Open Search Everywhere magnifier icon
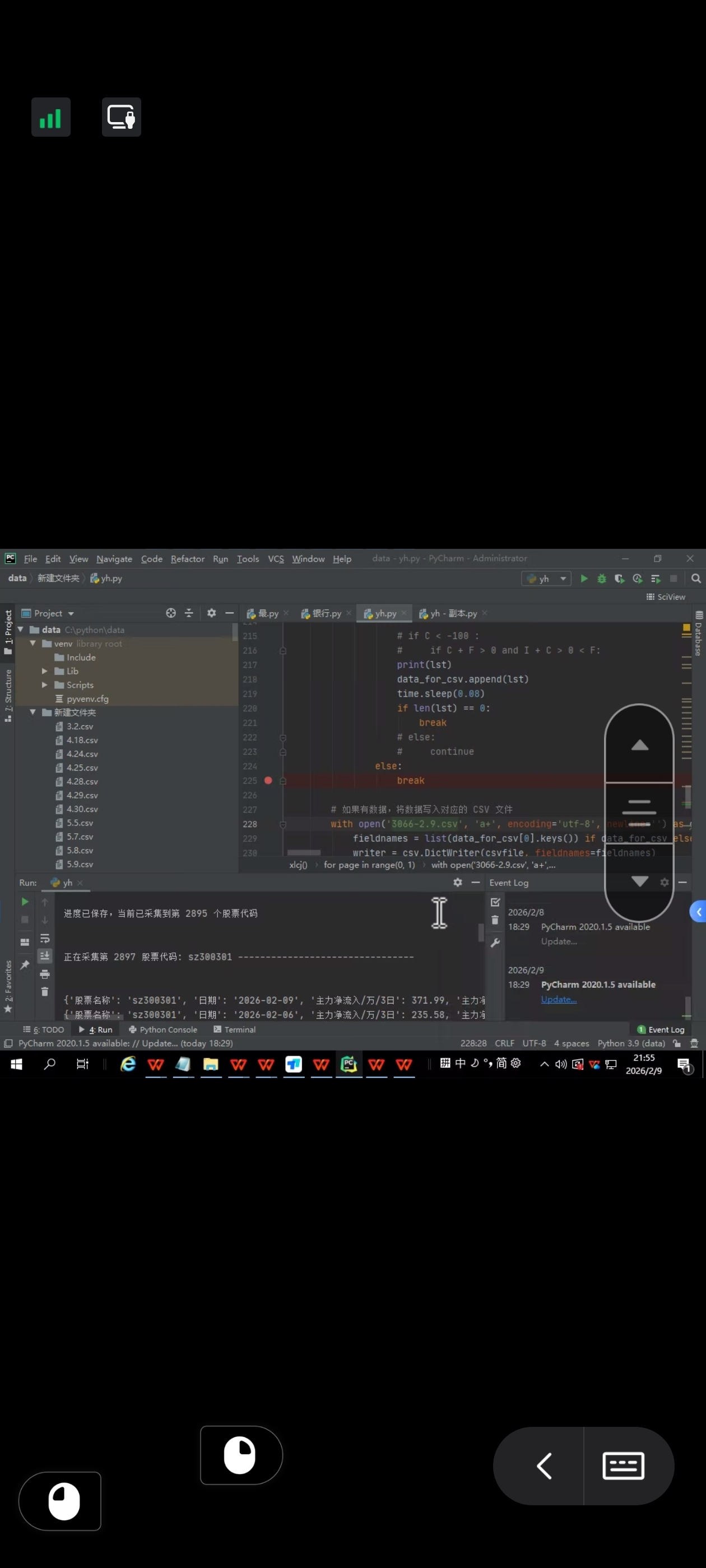The height and width of the screenshot is (1568, 706). [696, 578]
